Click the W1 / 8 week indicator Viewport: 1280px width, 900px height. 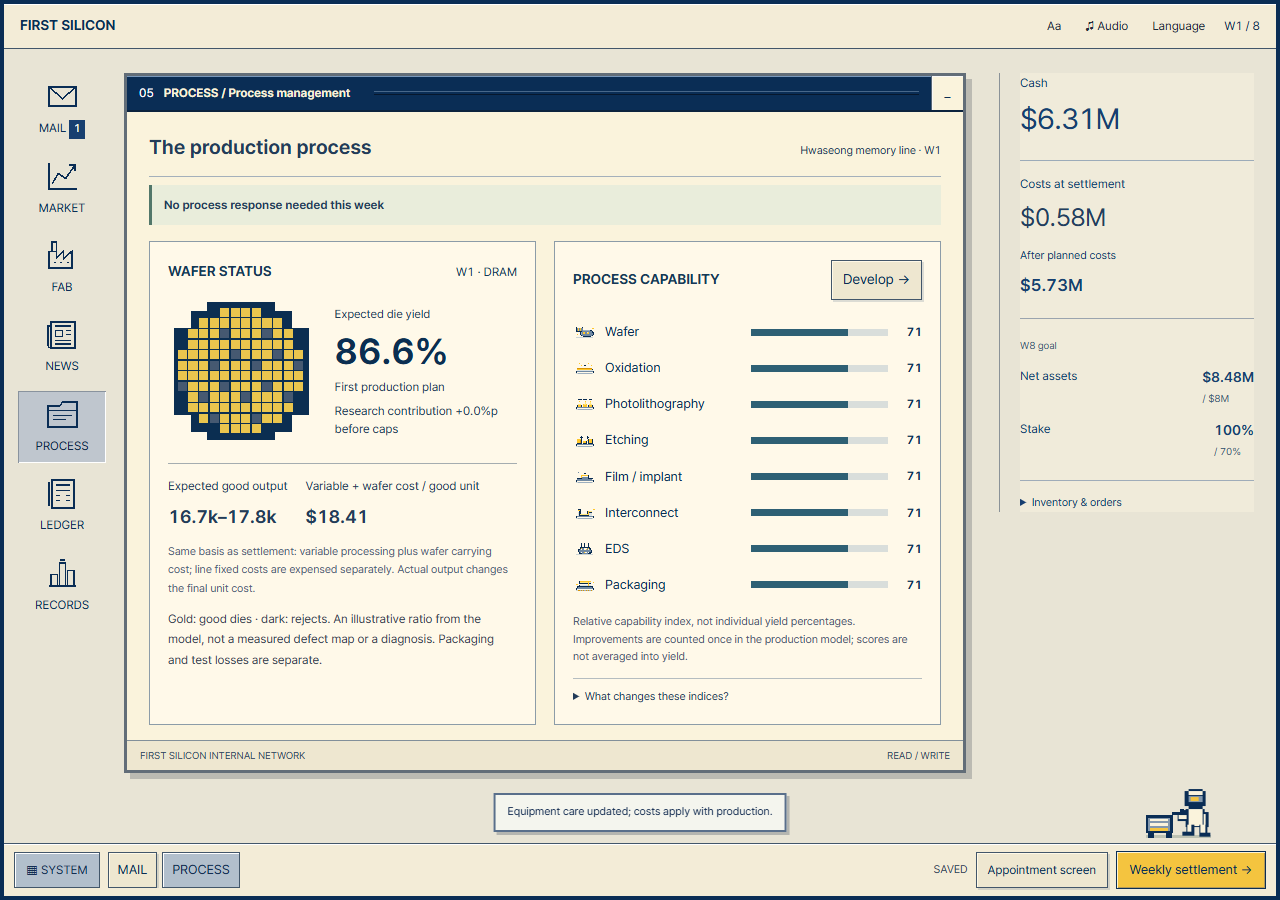(x=1242, y=26)
